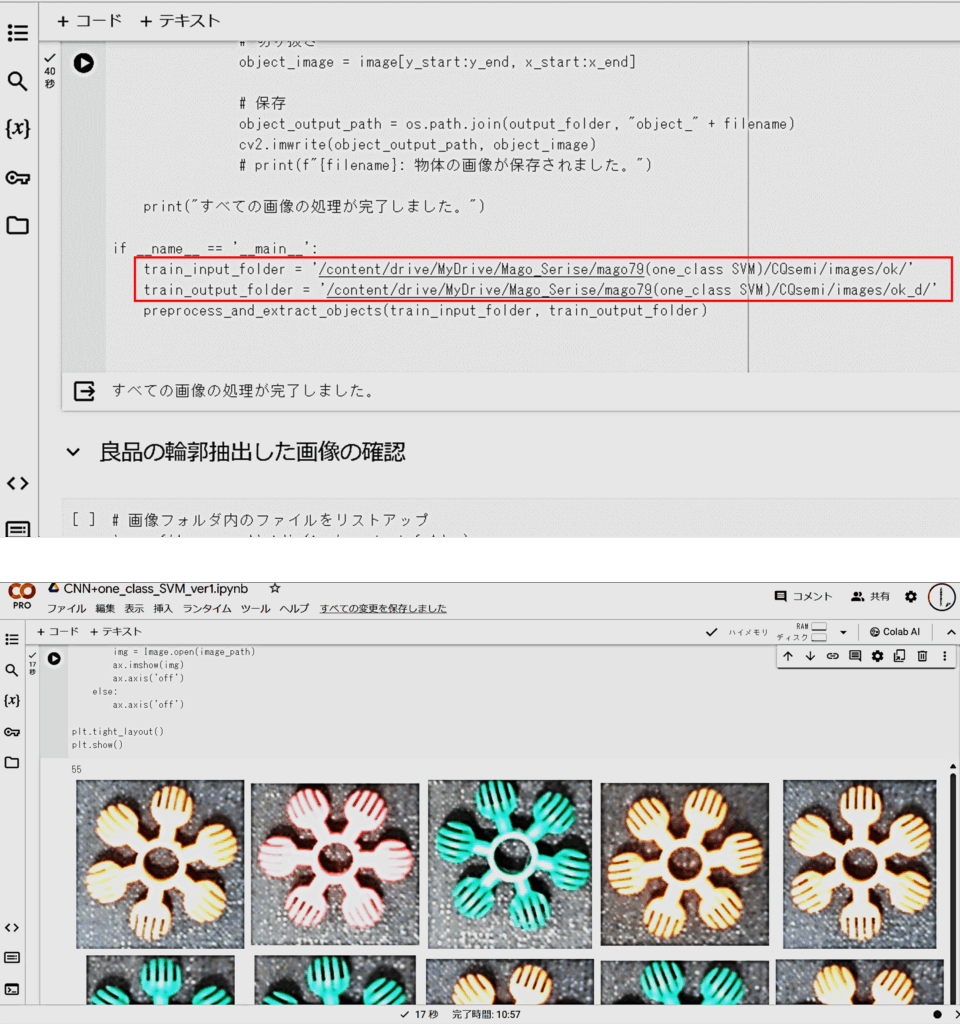
Task: Clear output beside すべての画像の処理が完了しました。
Action: (85, 390)
